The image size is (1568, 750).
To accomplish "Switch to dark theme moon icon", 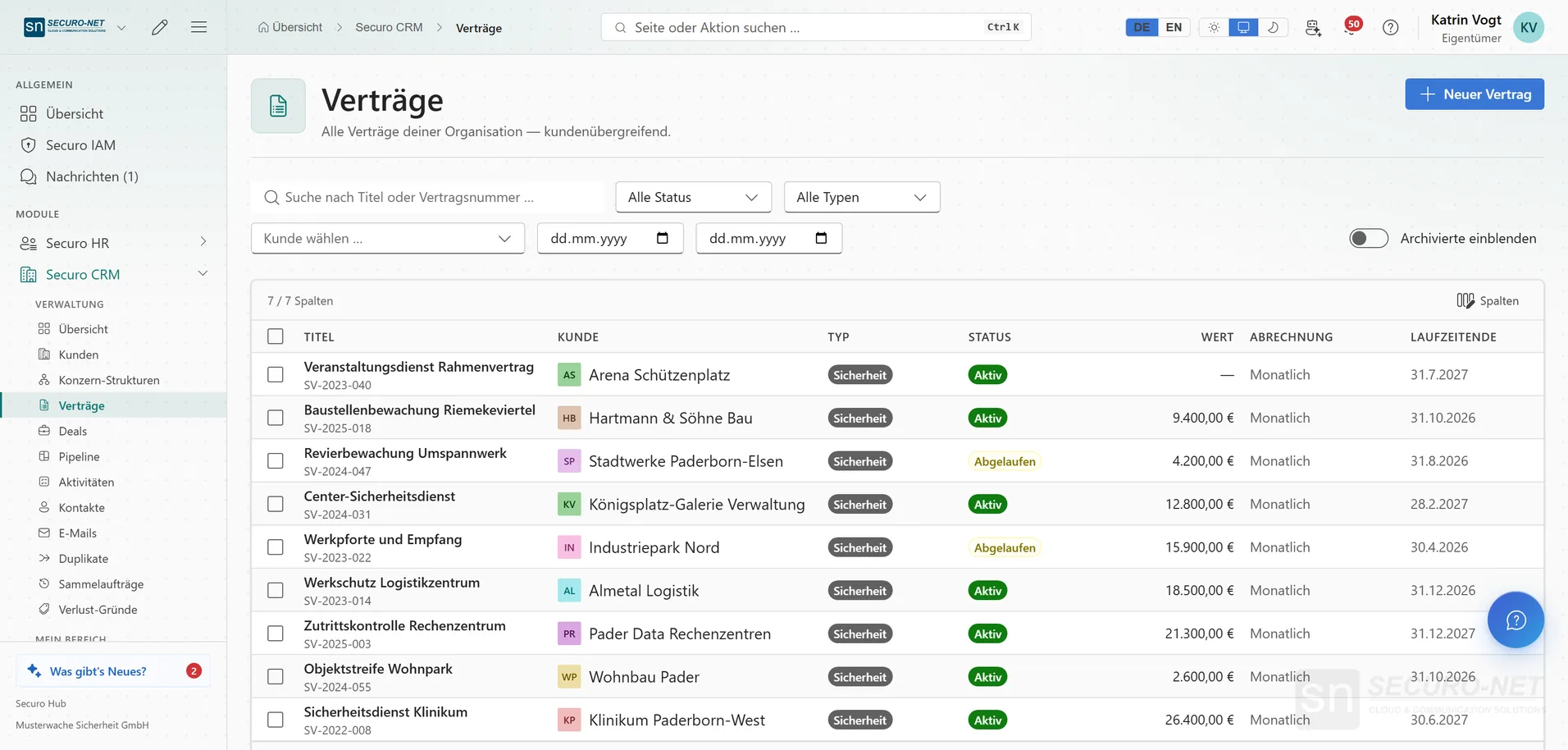I will tap(1273, 27).
